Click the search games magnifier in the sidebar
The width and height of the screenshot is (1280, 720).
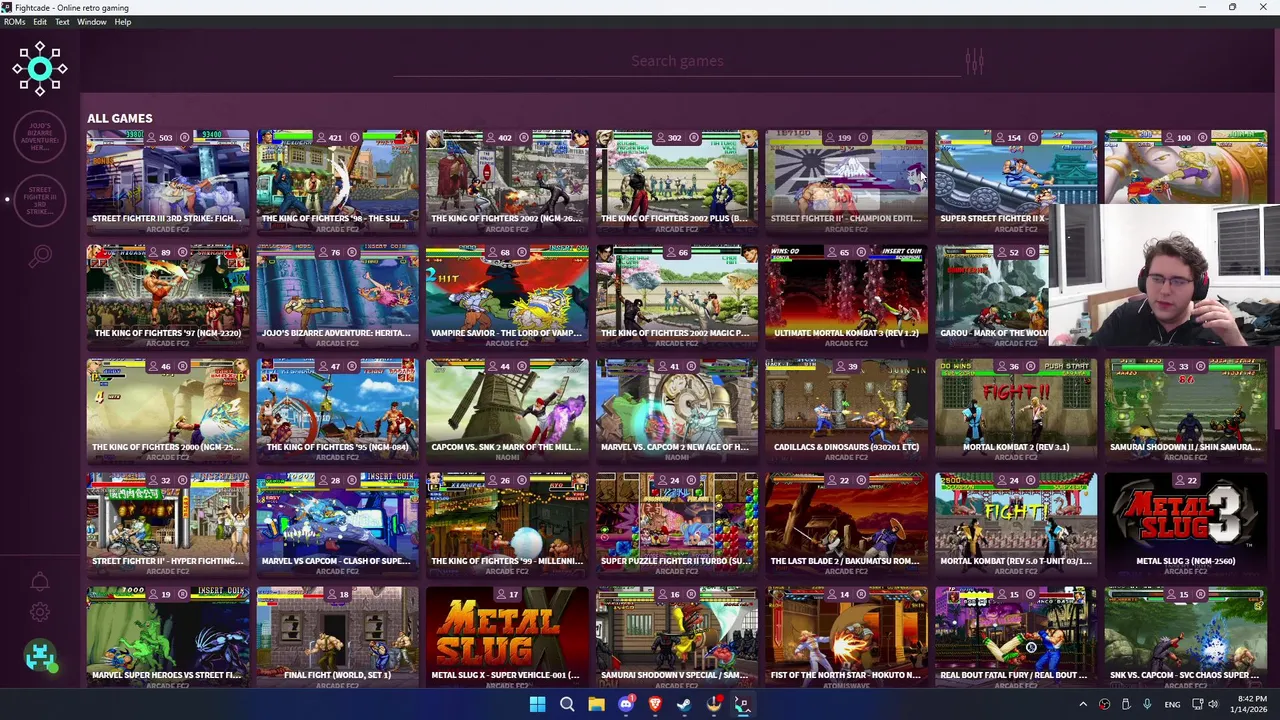click(x=40, y=257)
